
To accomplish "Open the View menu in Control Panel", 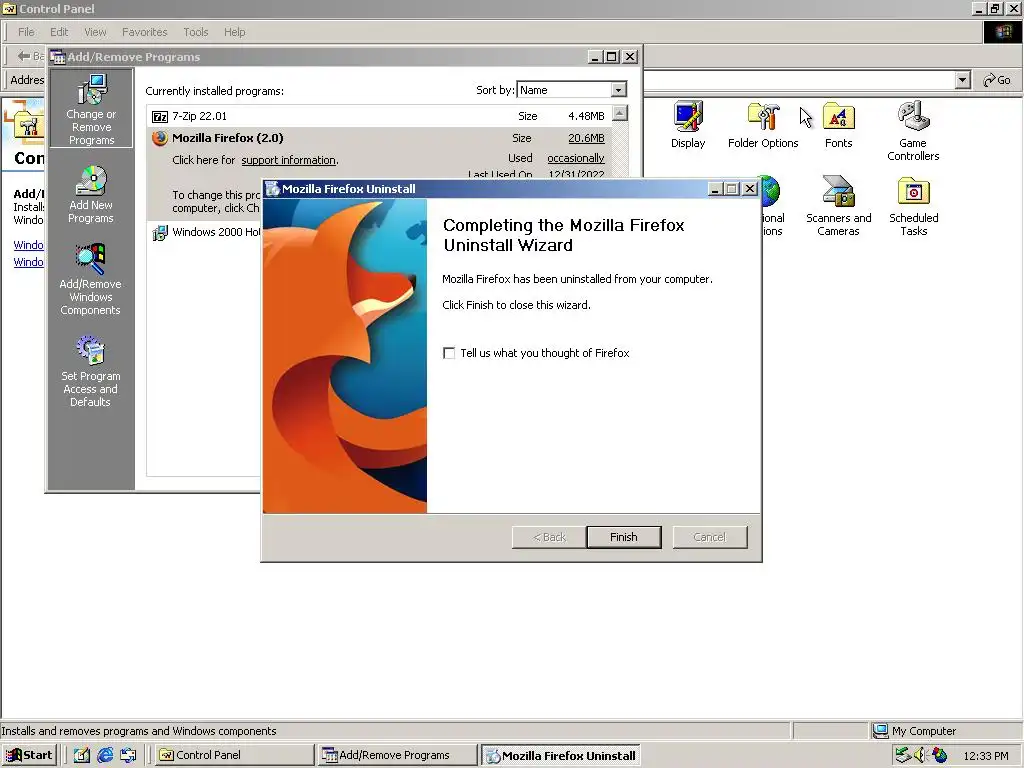I will coord(95,32).
